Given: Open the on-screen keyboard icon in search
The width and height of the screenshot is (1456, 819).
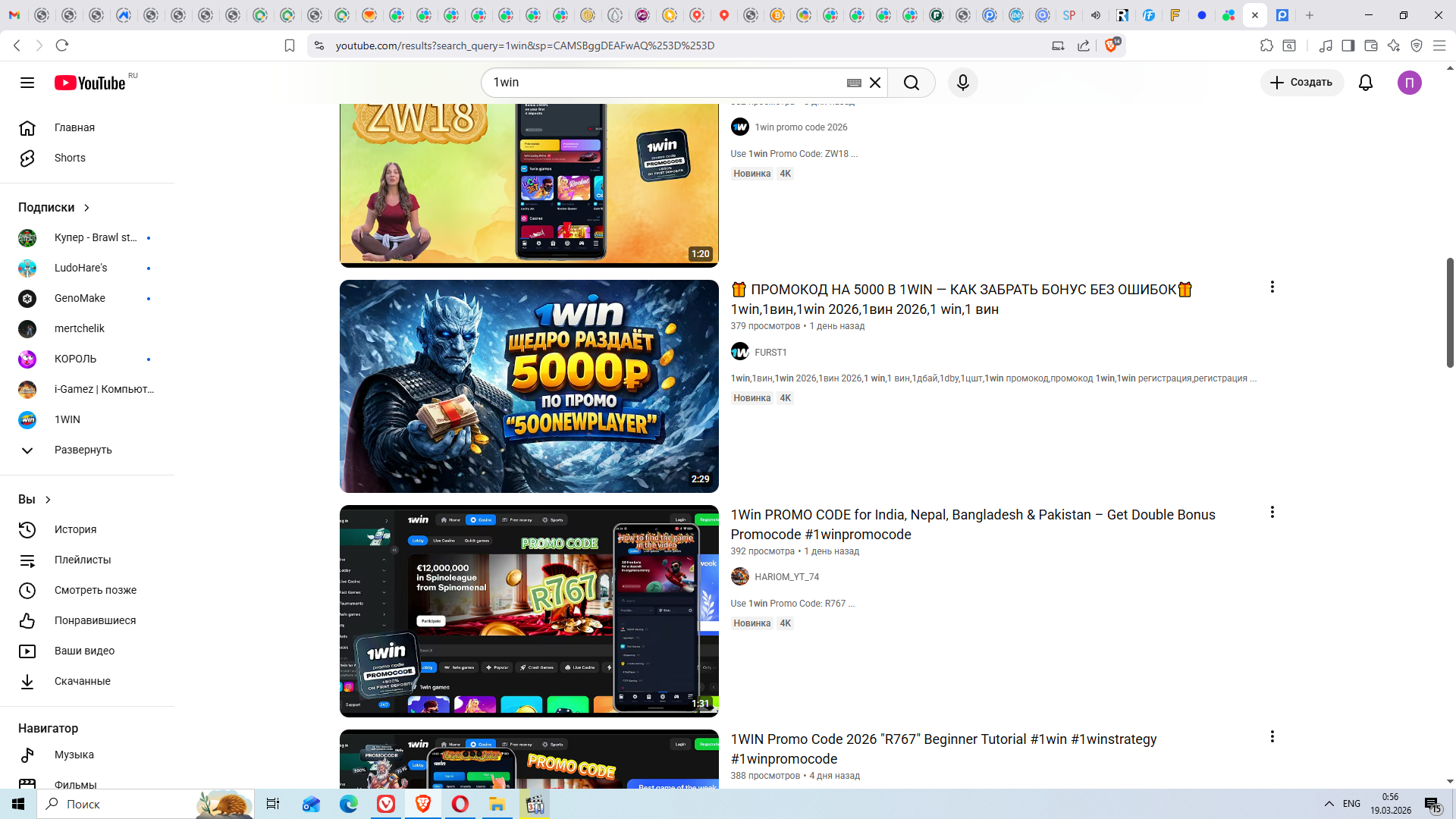Looking at the screenshot, I should pyautogui.click(x=854, y=83).
